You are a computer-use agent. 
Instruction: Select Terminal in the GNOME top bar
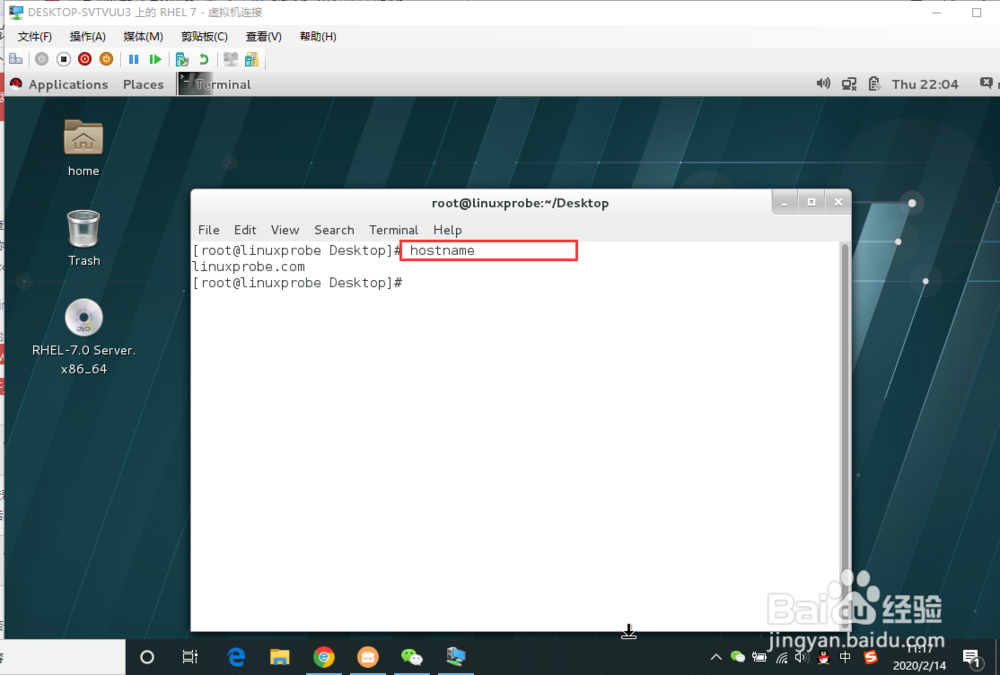tap(222, 84)
